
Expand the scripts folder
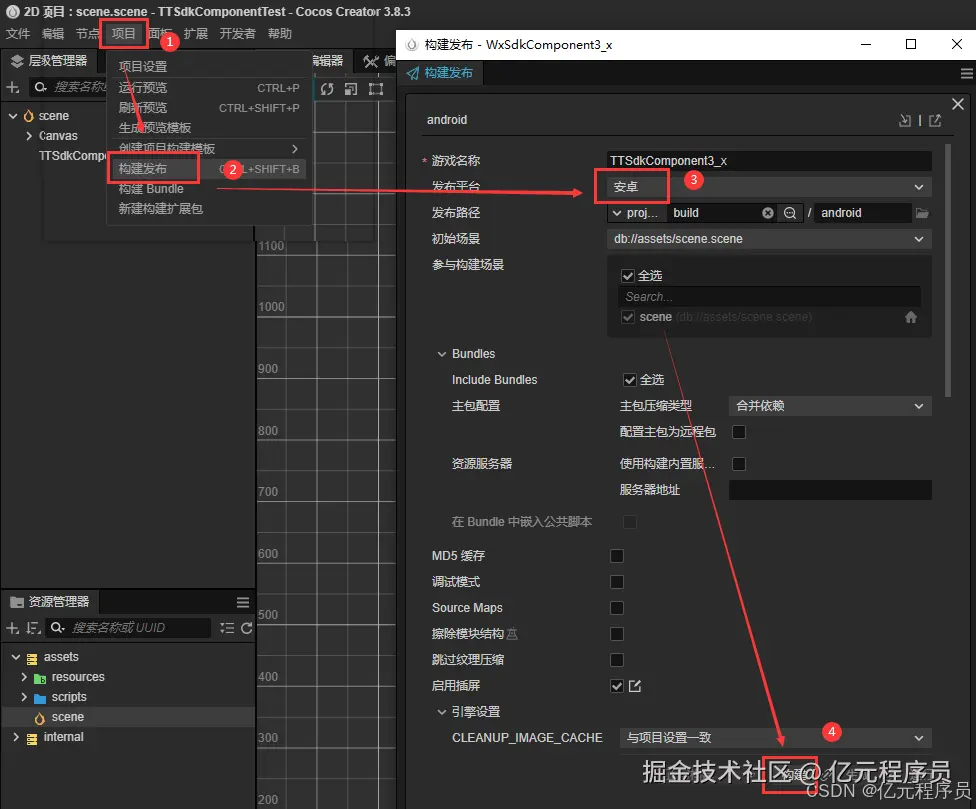[24, 697]
